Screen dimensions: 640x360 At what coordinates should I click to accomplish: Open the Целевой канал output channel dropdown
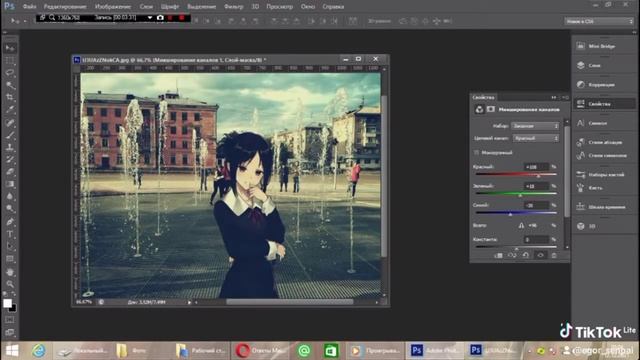[x=536, y=138]
